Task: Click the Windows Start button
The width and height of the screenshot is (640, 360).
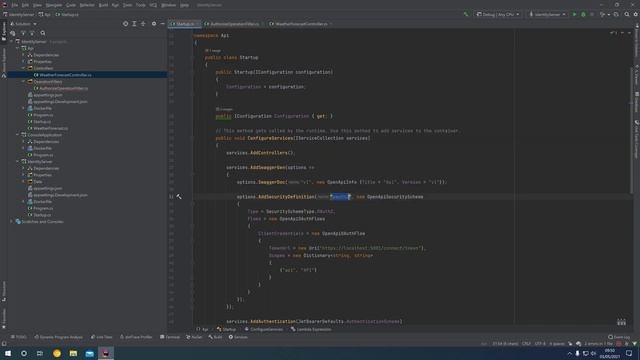Action: click(8, 353)
